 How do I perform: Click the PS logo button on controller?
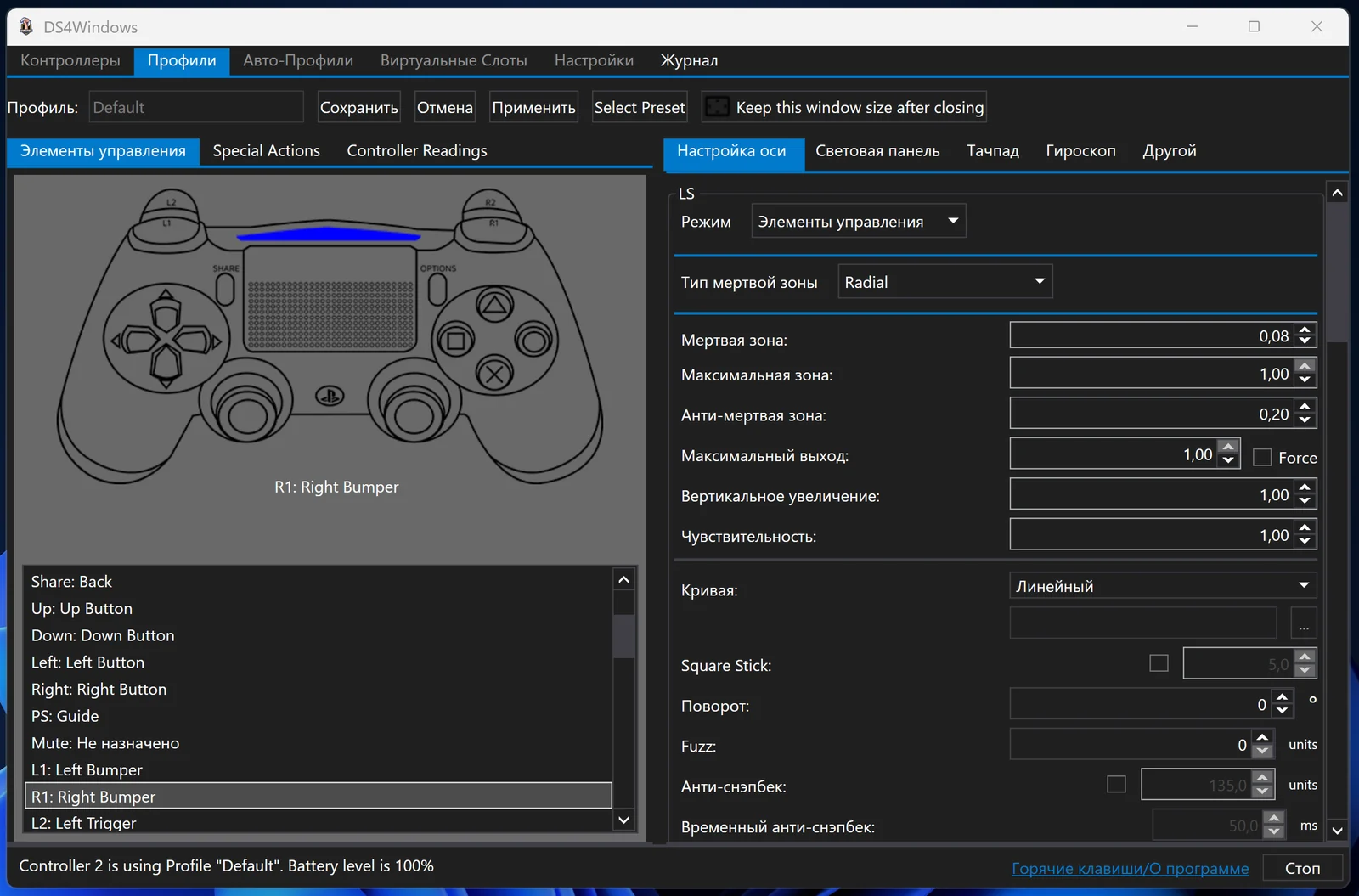pyautogui.click(x=330, y=395)
